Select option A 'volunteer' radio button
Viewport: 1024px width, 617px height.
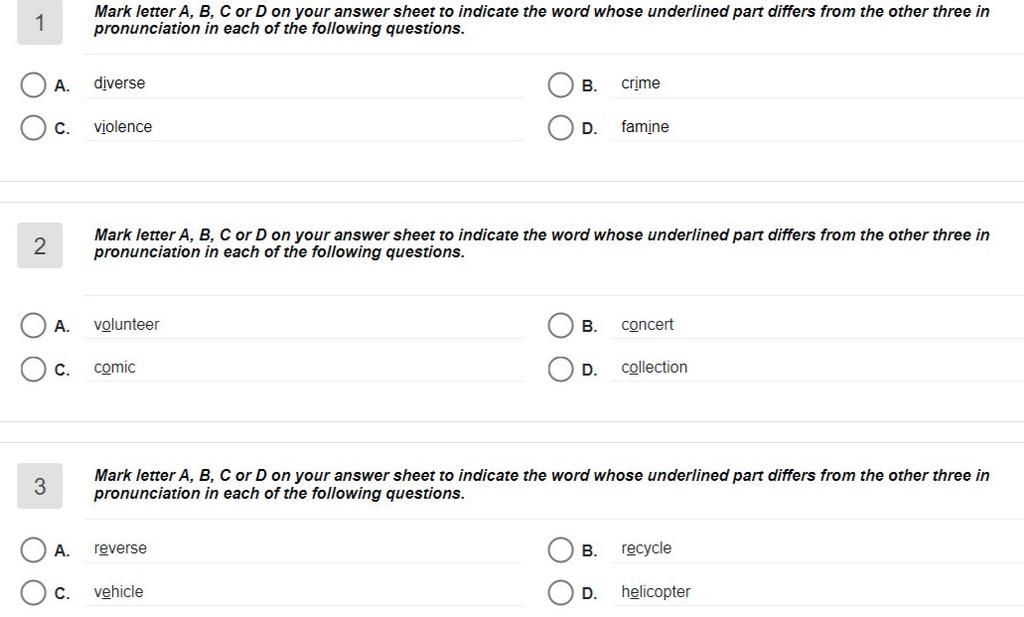click(33, 325)
